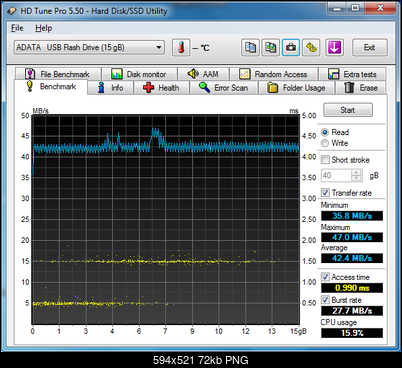This screenshot has width=402, height=368.
Task: Click the Average value 42.4 MB/s
Action: point(352,258)
